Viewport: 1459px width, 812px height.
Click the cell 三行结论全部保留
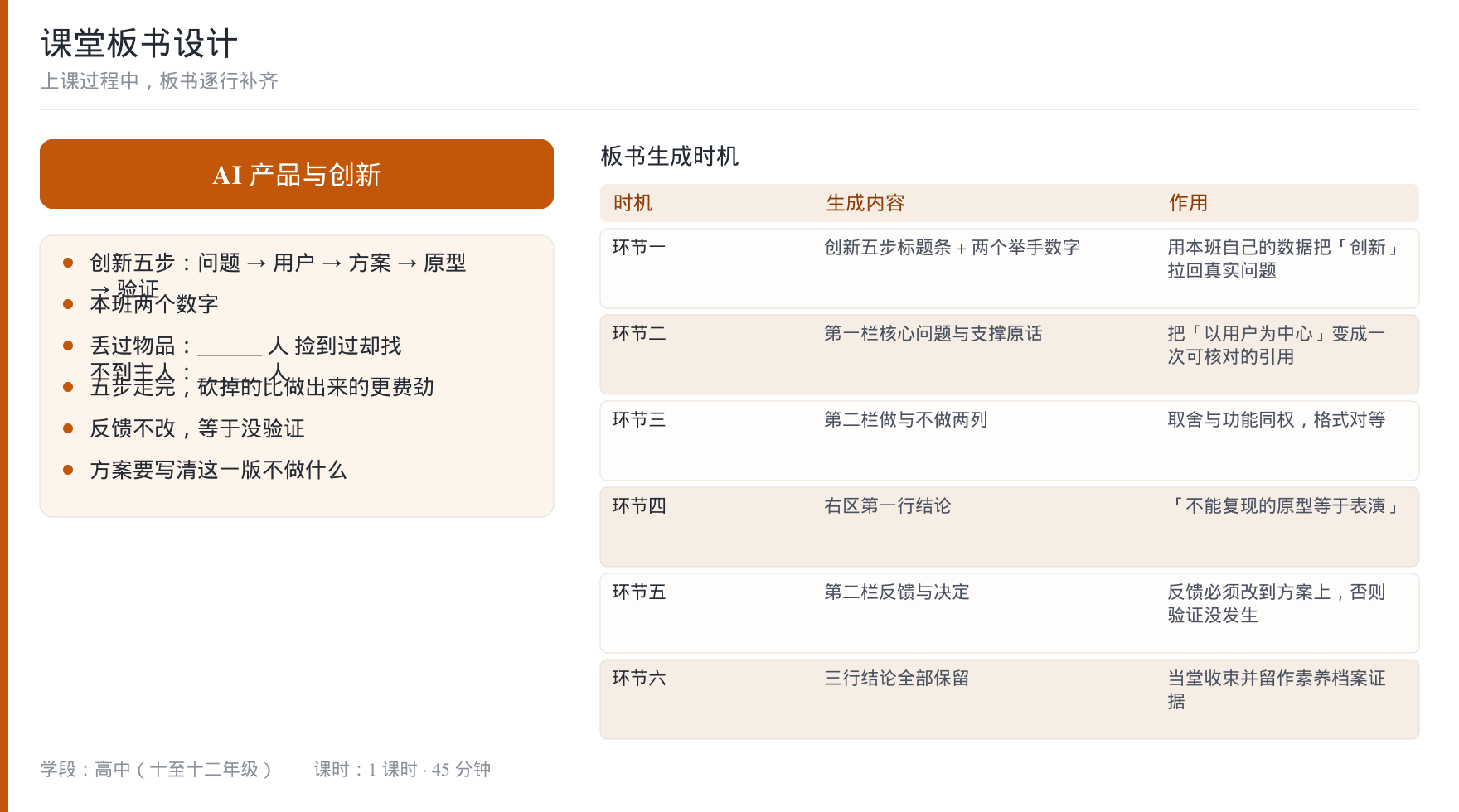tap(897, 678)
